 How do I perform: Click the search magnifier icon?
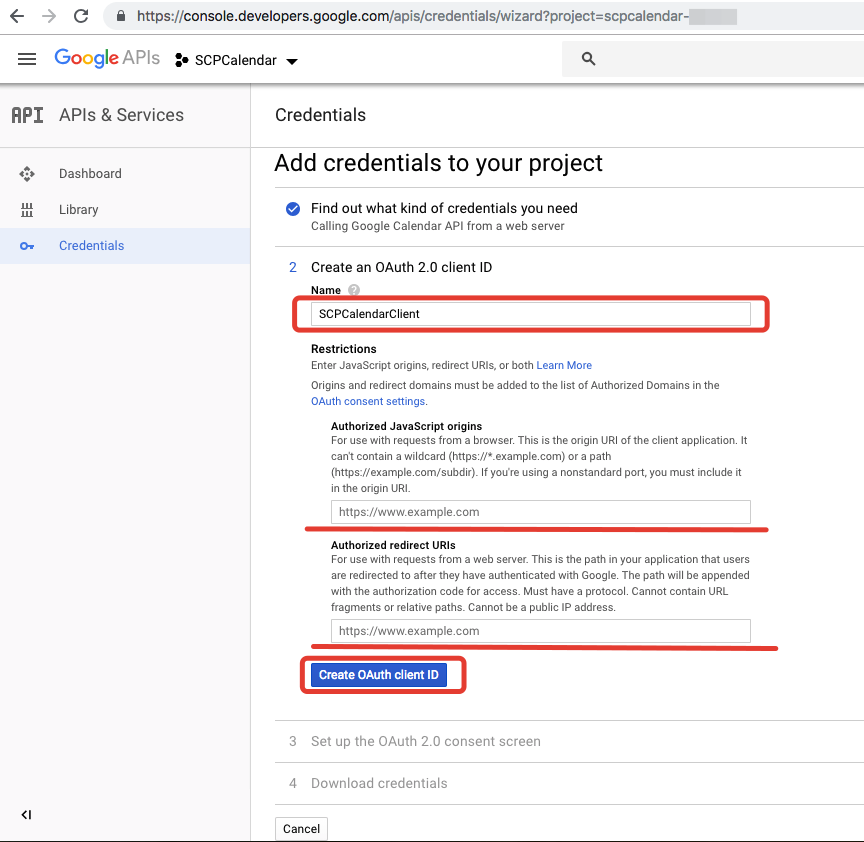coord(589,59)
